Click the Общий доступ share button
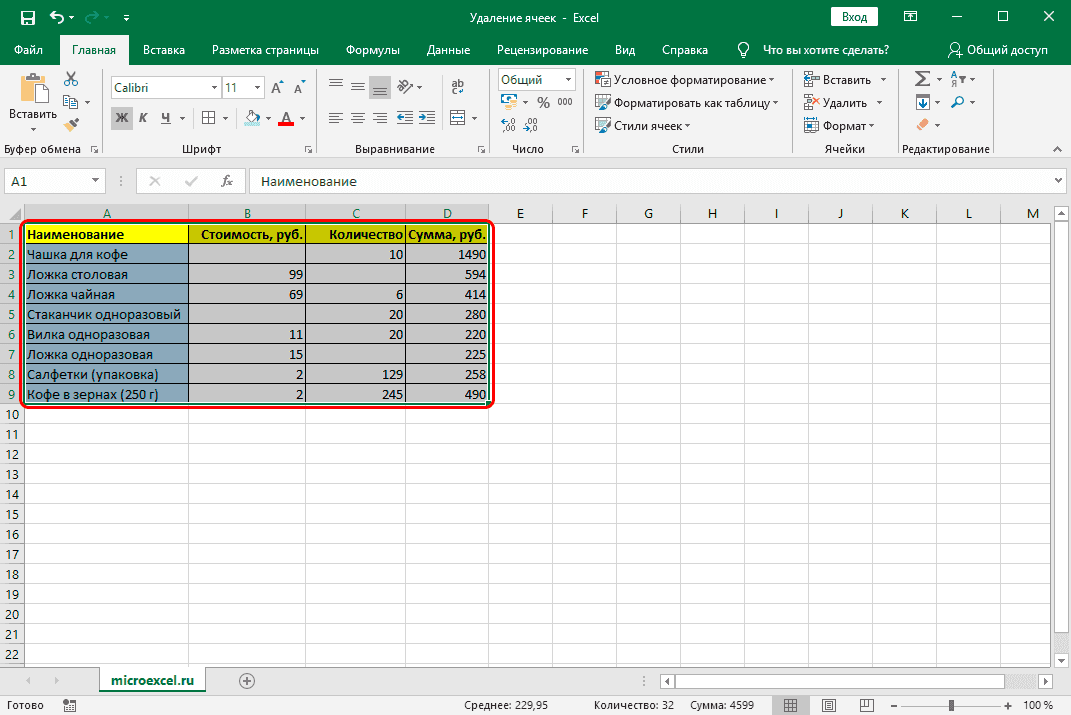This screenshot has height=715, width=1071. 997,50
